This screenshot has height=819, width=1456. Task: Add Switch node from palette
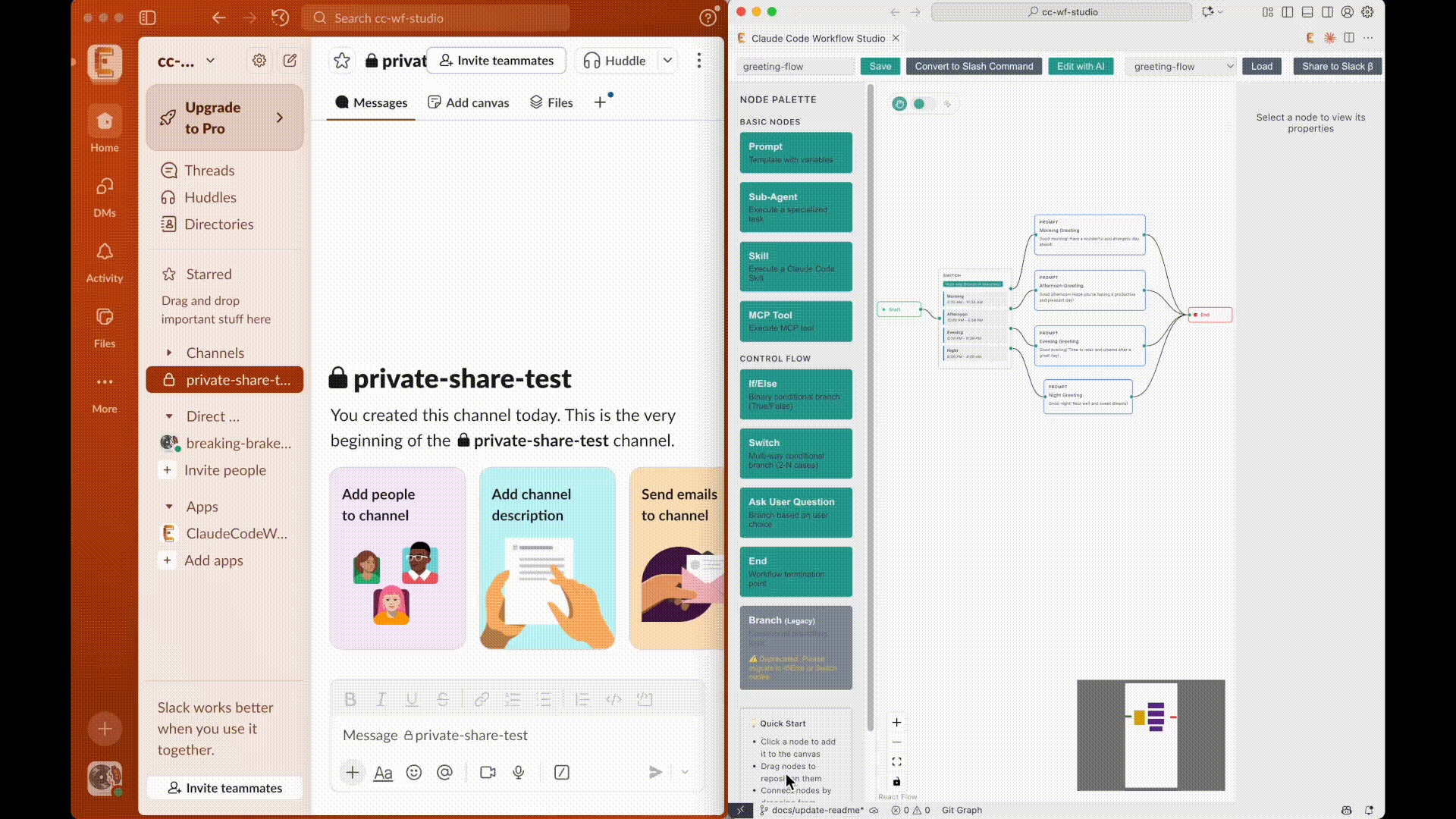[x=795, y=453]
